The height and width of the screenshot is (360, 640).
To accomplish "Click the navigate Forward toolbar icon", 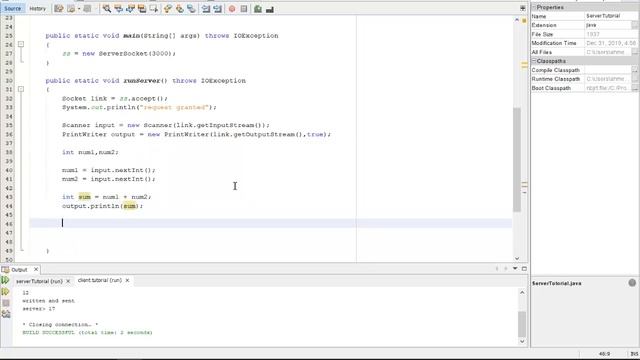I will (x=87, y=9).
